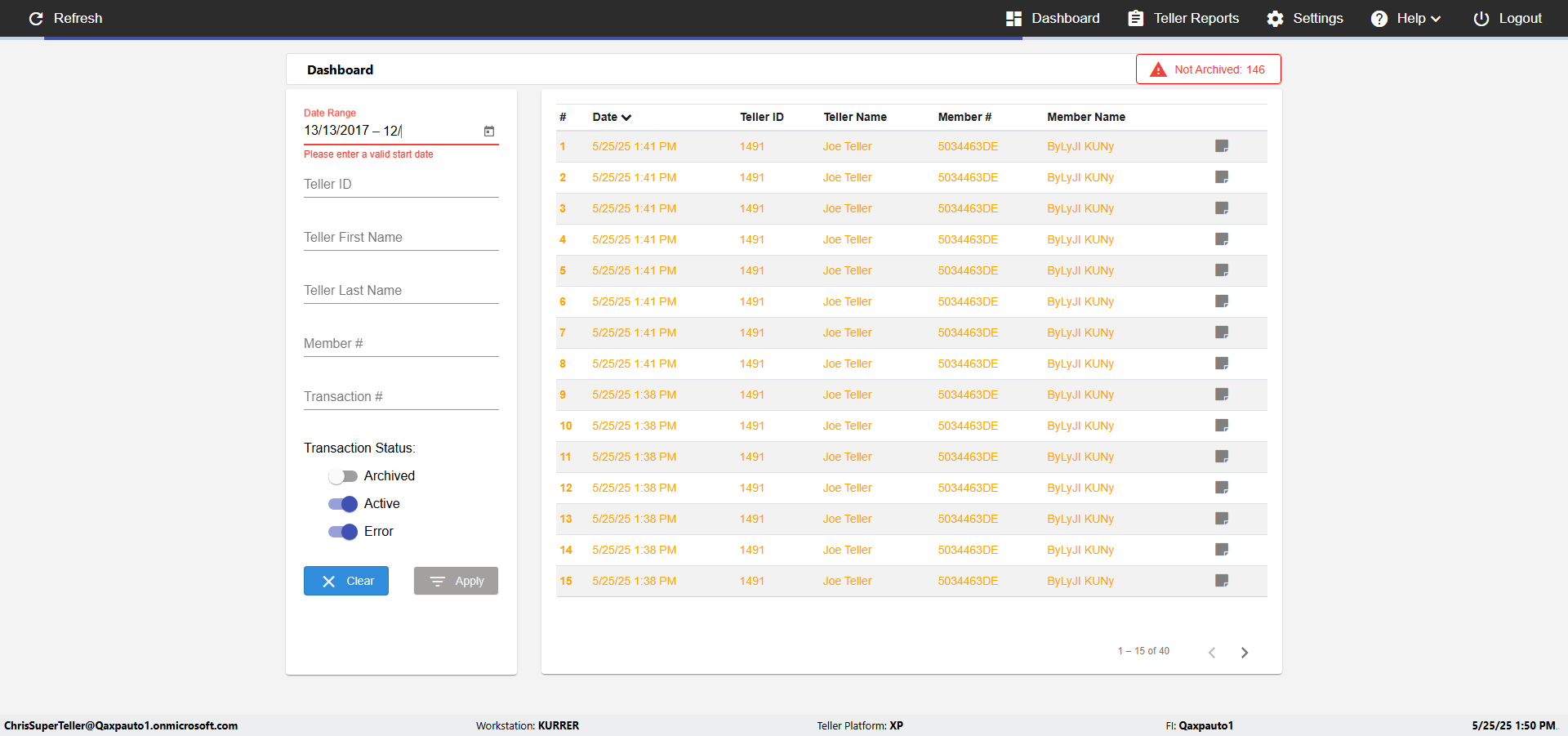Open the note icon for row 11
Screen dimensions: 1568x736
point(1222,457)
